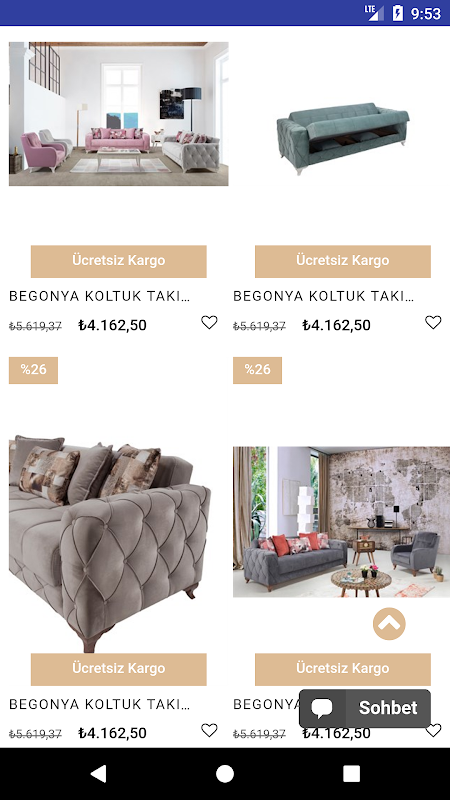Open pink living room set image
Image resolution: width=450 pixels, height=800 pixels.
118,114
